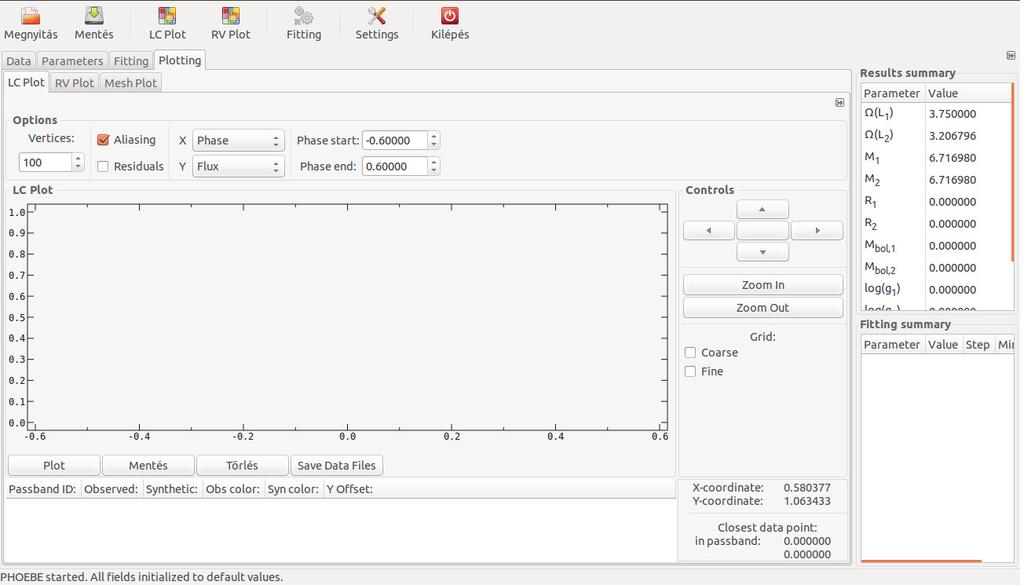Adjust Phase start spinner arrows

[434, 140]
